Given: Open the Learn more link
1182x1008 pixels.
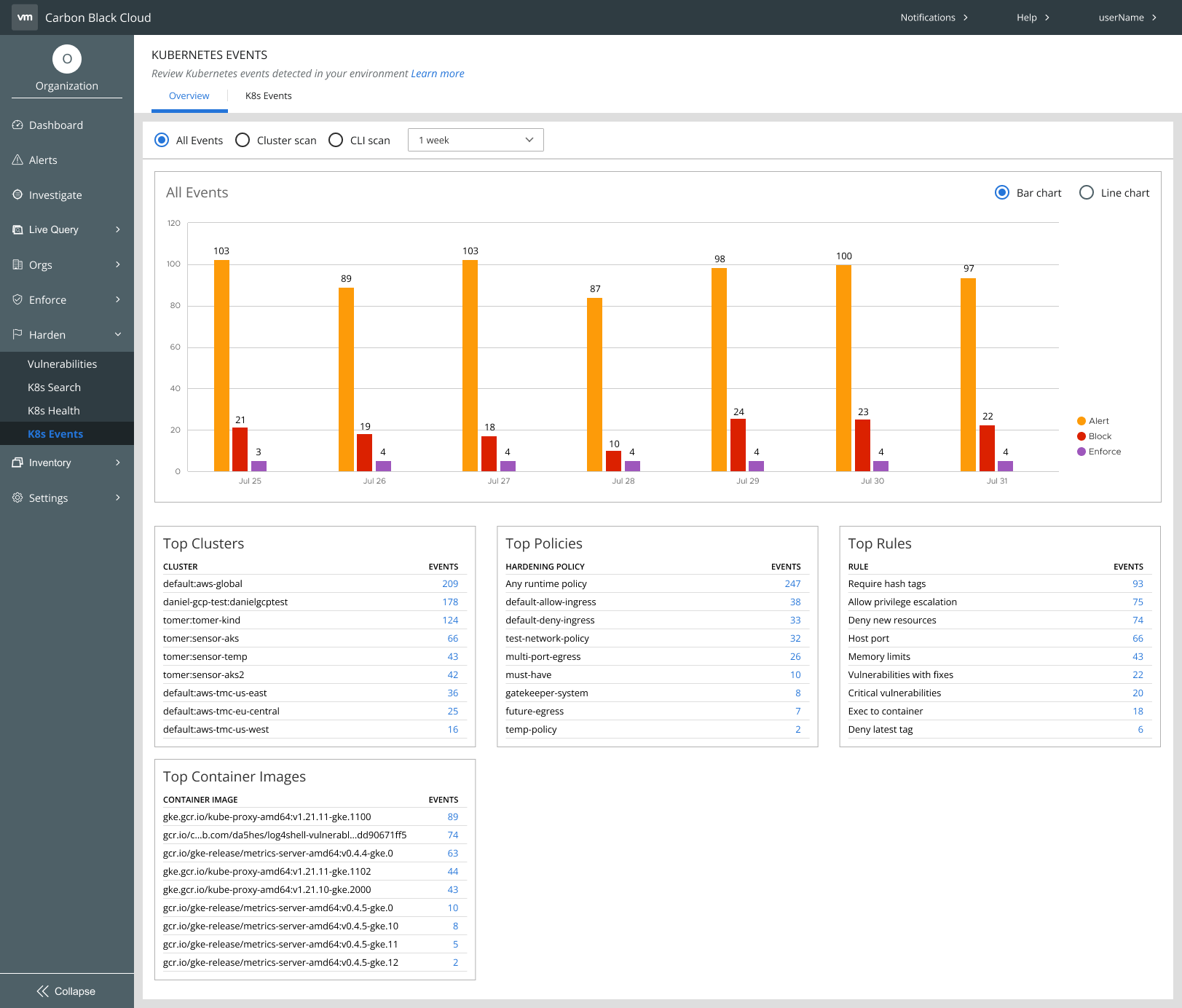Looking at the screenshot, I should [437, 74].
